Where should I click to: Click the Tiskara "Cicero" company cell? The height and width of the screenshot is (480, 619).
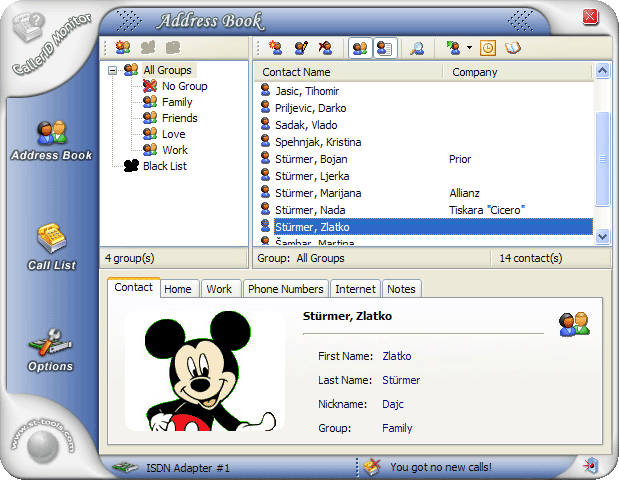pos(487,210)
